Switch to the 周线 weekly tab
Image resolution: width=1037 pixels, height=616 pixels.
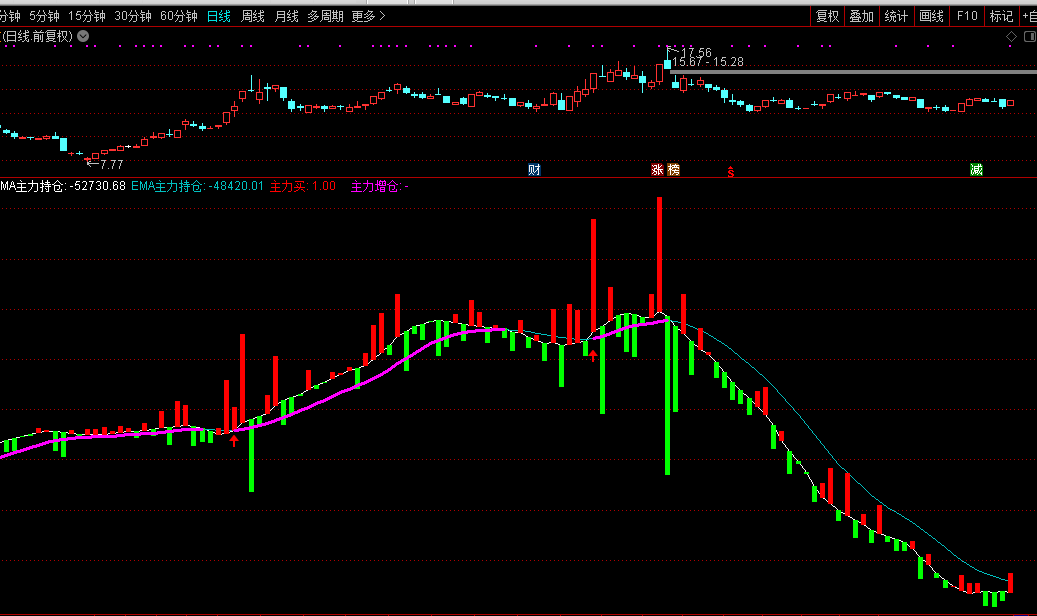click(253, 16)
